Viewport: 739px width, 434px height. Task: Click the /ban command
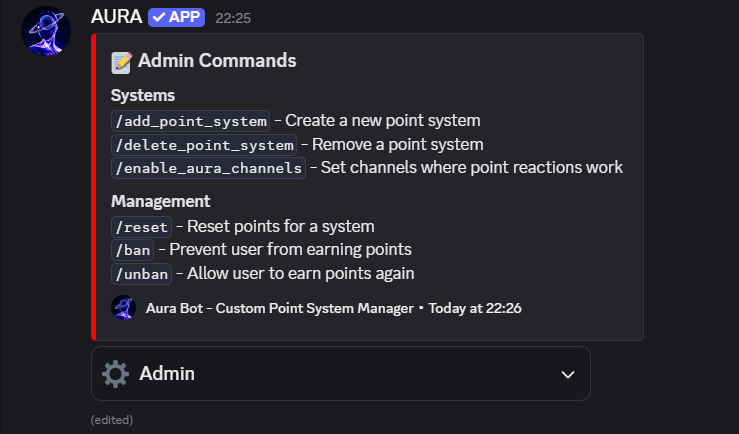pyautogui.click(x=132, y=250)
